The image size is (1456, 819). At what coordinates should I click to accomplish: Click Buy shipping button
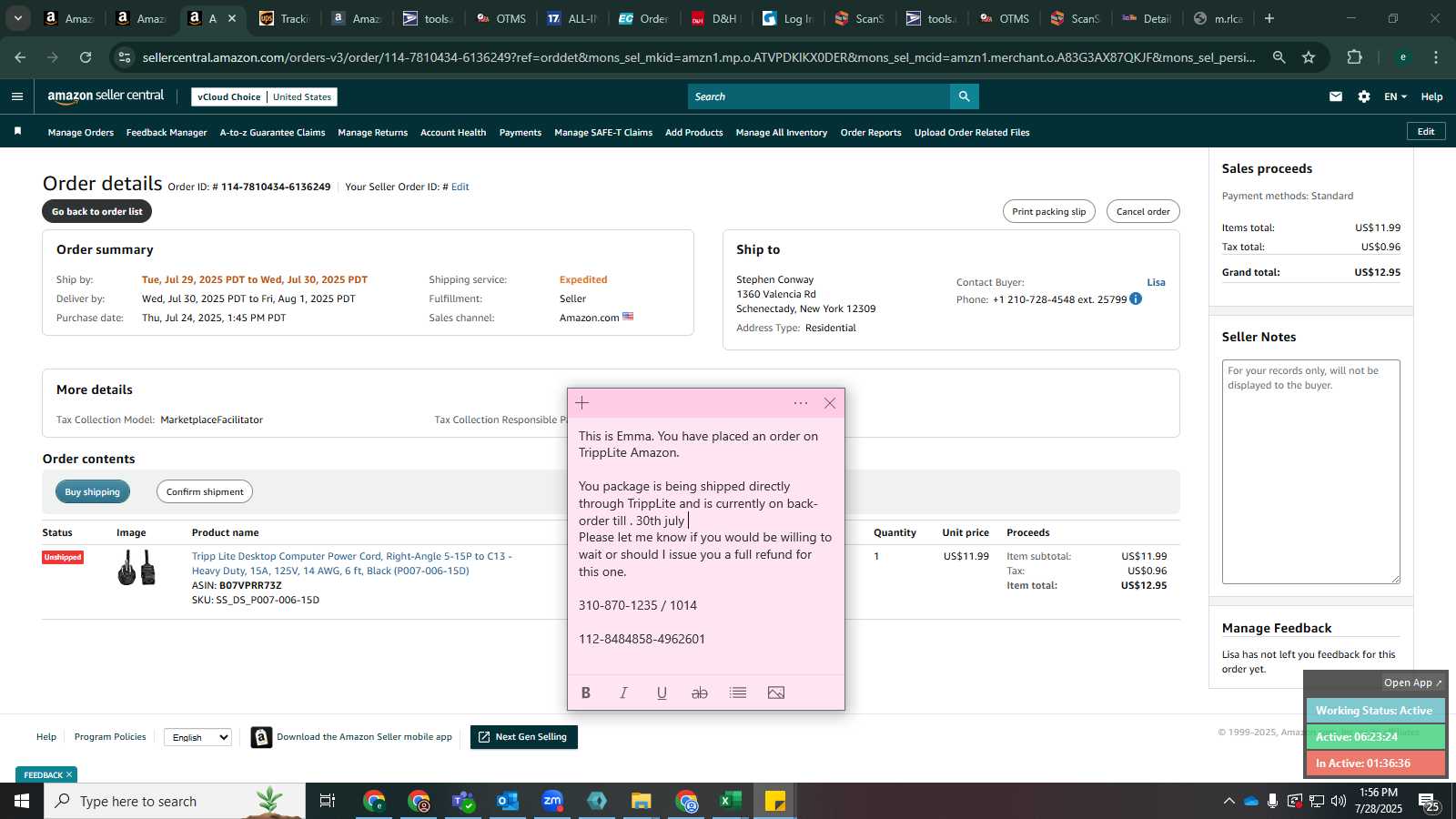pos(92,491)
